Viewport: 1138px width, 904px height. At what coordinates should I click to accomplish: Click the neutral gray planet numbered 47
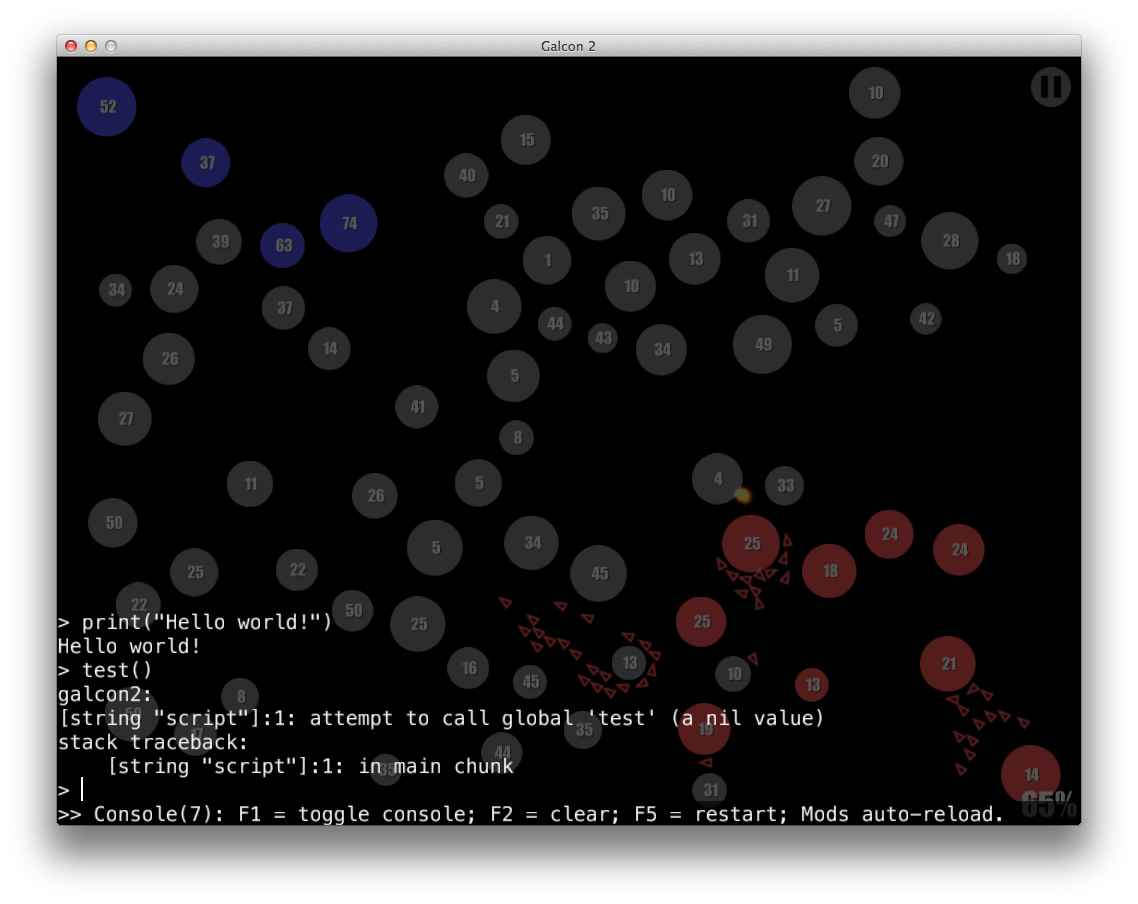tap(891, 221)
